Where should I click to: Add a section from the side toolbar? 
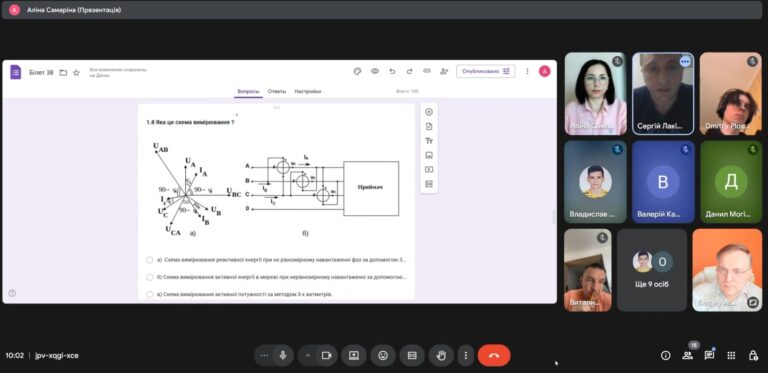[429, 184]
